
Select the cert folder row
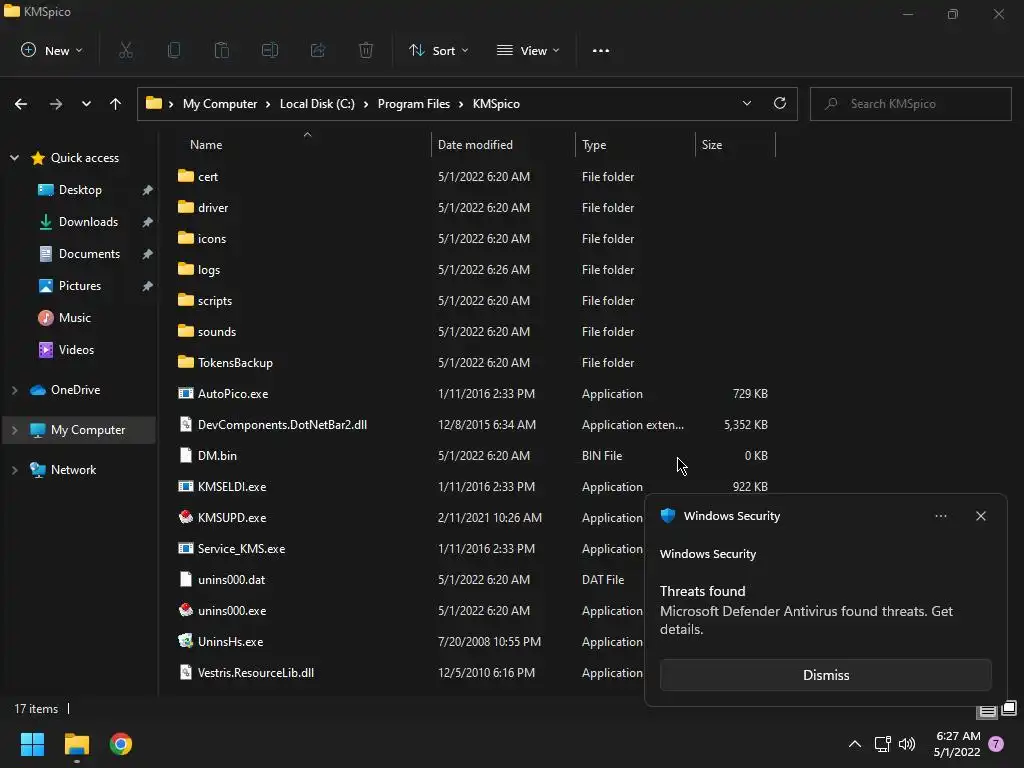click(473, 176)
